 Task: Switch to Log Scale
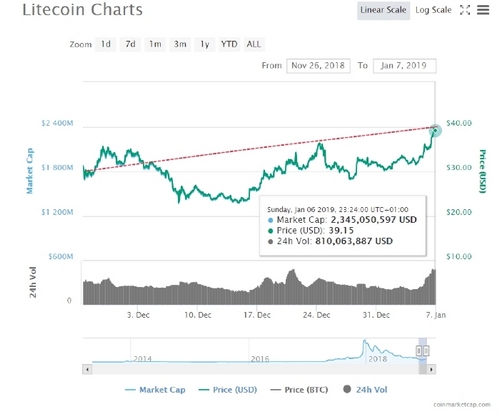(x=433, y=10)
